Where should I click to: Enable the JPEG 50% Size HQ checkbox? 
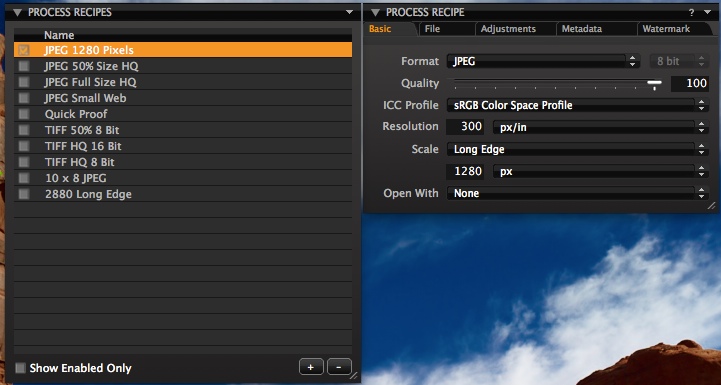23,66
